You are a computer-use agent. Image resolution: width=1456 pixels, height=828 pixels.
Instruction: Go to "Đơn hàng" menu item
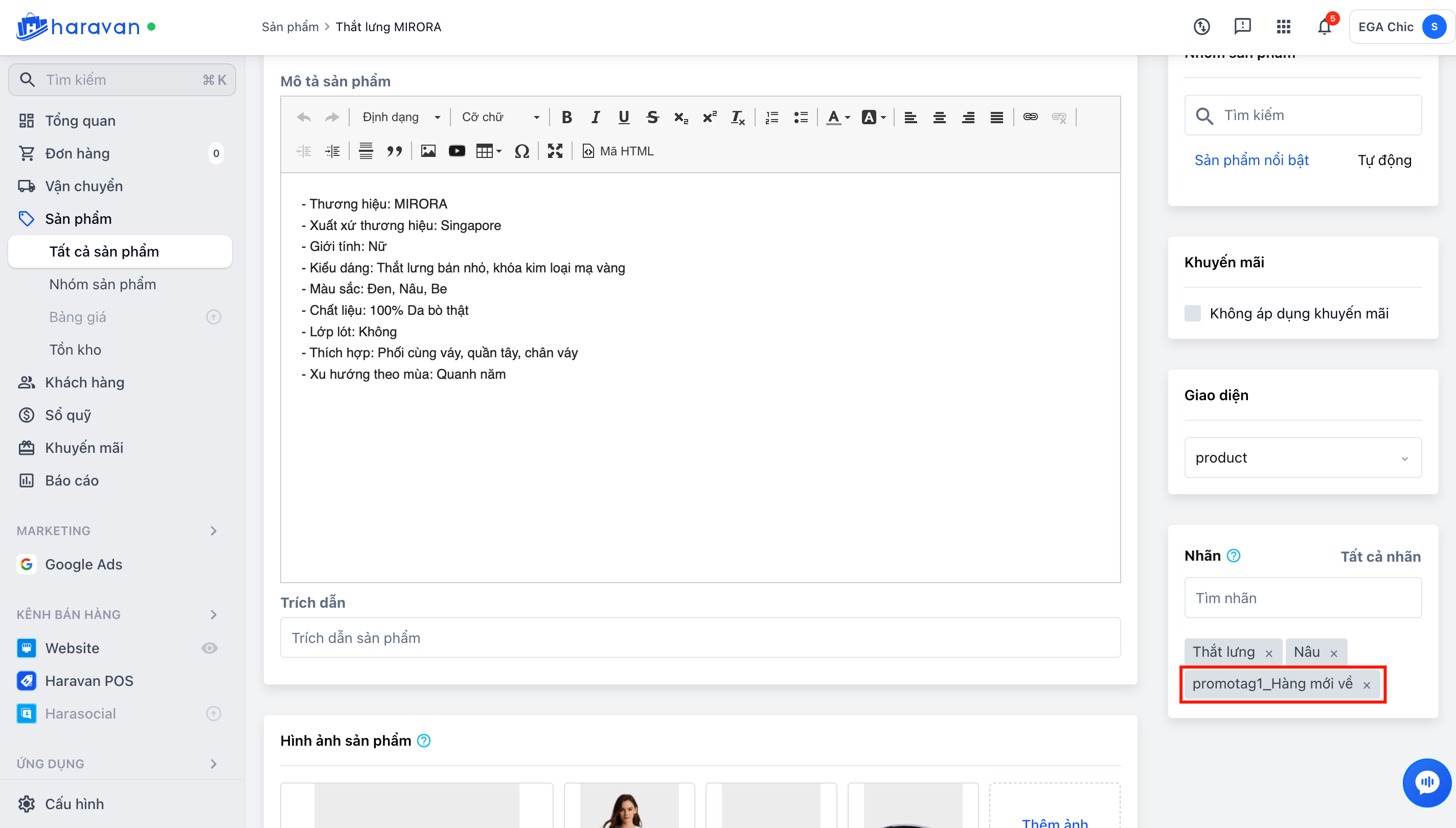[x=77, y=153]
